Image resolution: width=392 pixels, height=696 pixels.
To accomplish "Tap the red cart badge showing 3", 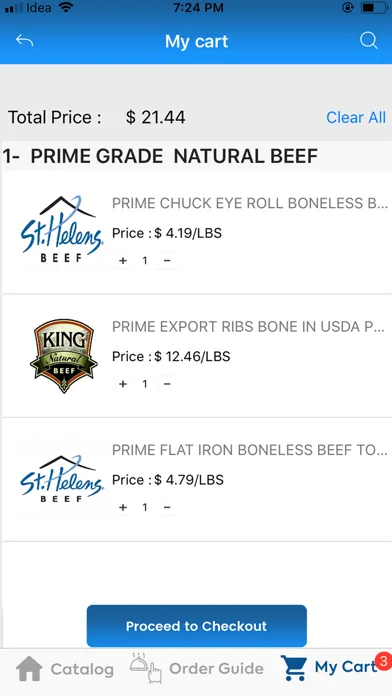I will (x=383, y=661).
